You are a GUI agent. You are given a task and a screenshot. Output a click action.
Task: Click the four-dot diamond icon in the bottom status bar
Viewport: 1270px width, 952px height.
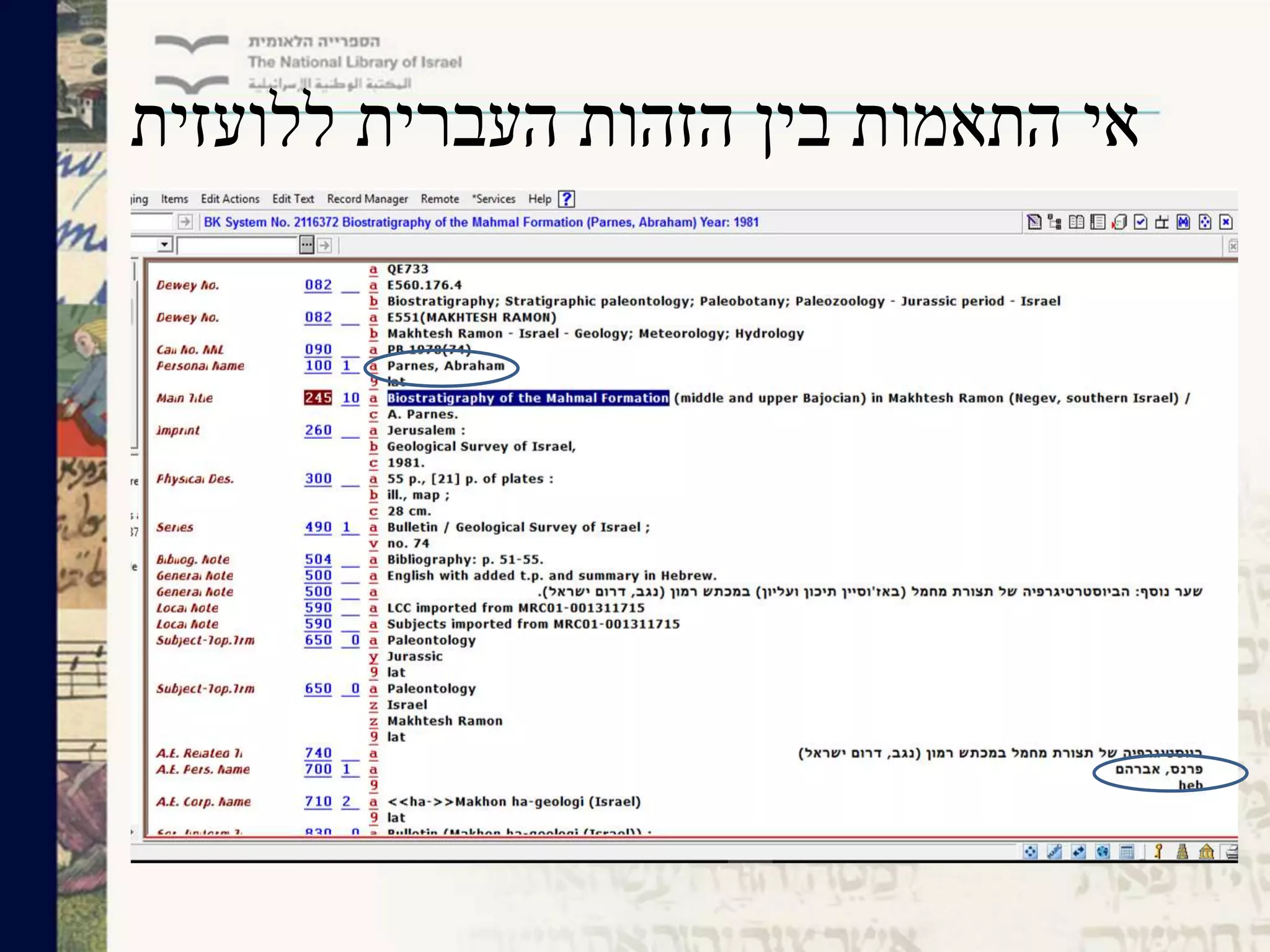tap(1030, 852)
